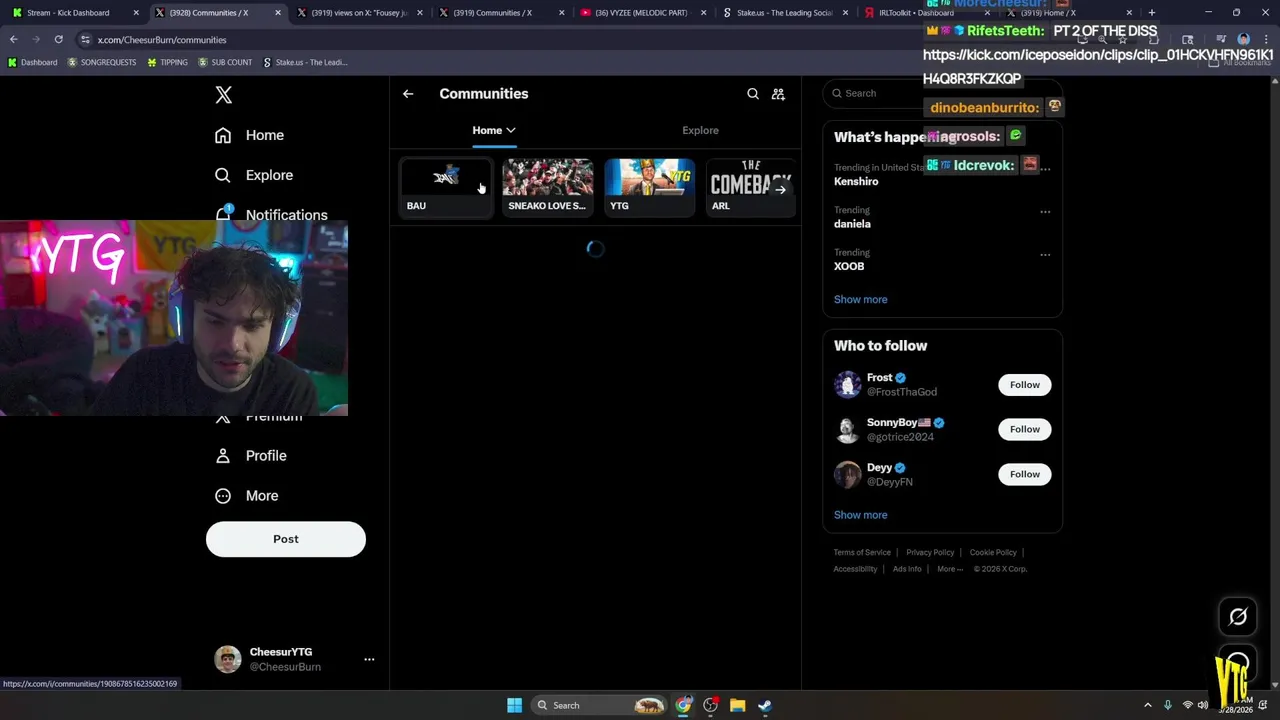1280x720 pixels.
Task: Open Windows Start menu
Action: tap(514, 705)
